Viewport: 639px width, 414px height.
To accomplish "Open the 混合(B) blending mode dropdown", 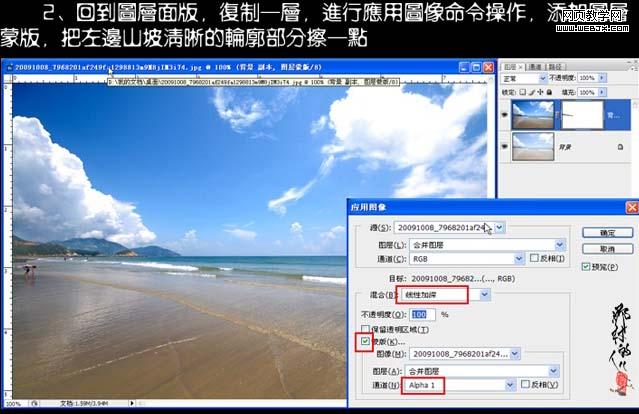I will point(485,294).
